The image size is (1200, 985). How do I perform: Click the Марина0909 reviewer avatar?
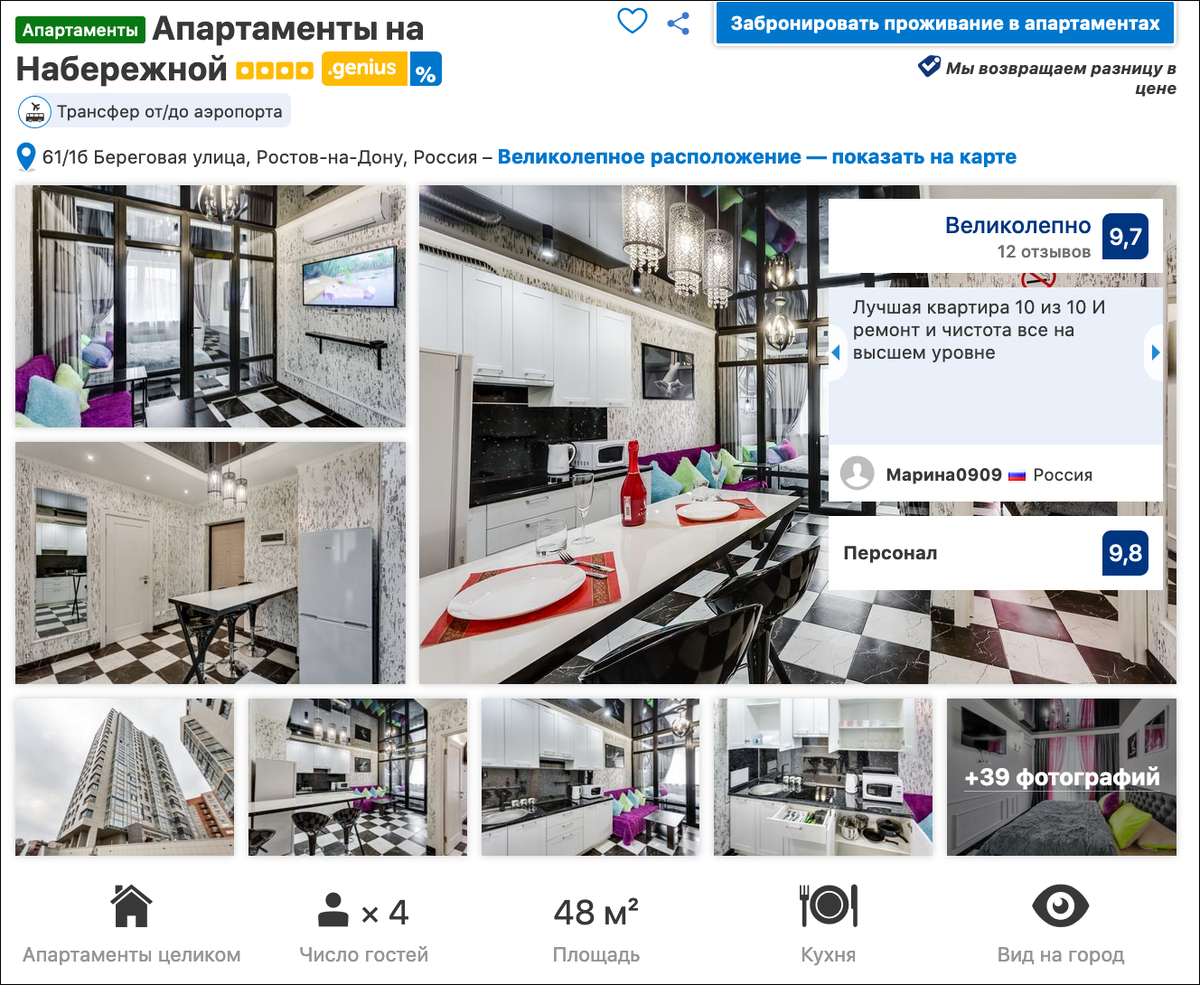(858, 474)
